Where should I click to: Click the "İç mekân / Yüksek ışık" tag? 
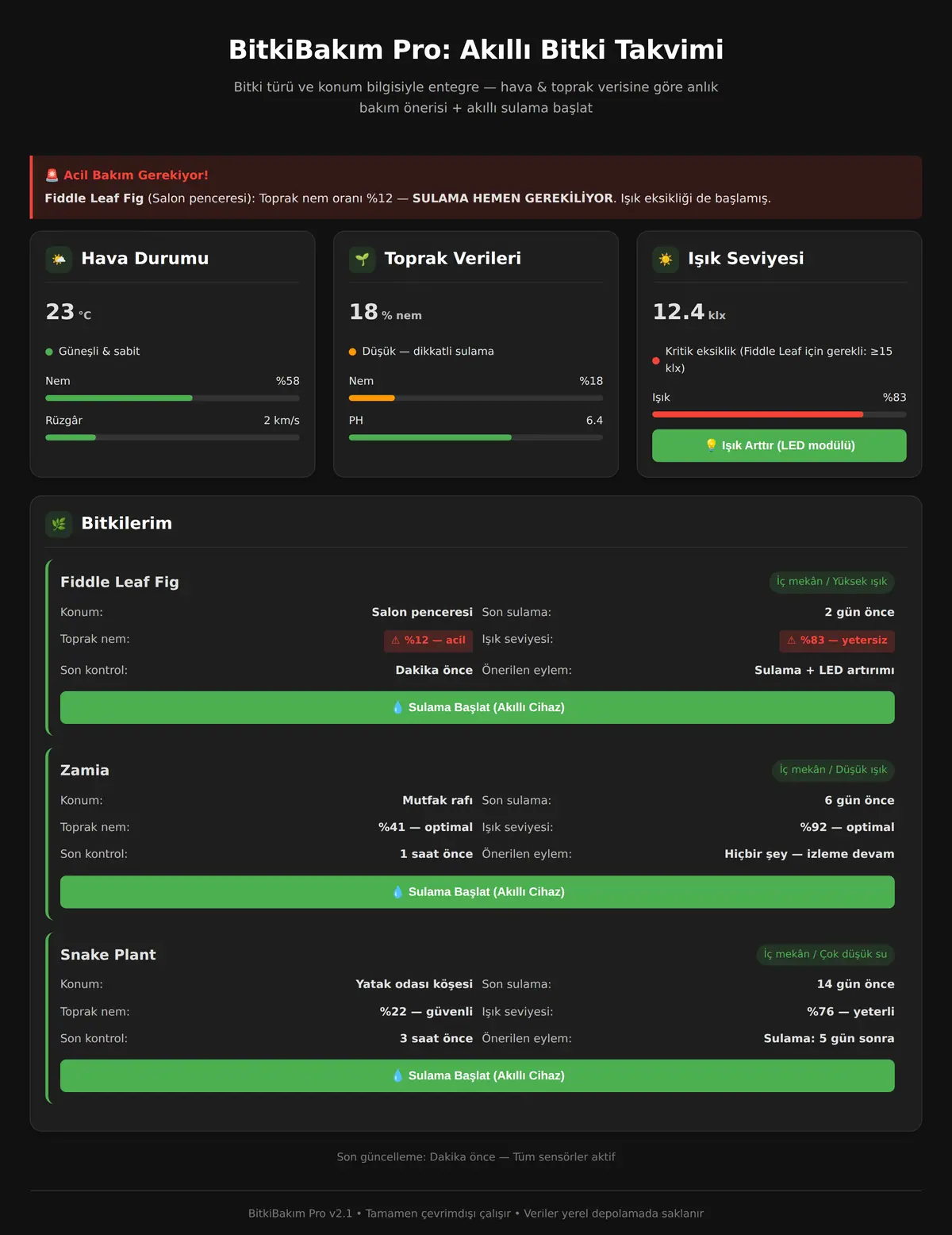pyautogui.click(x=831, y=582)
